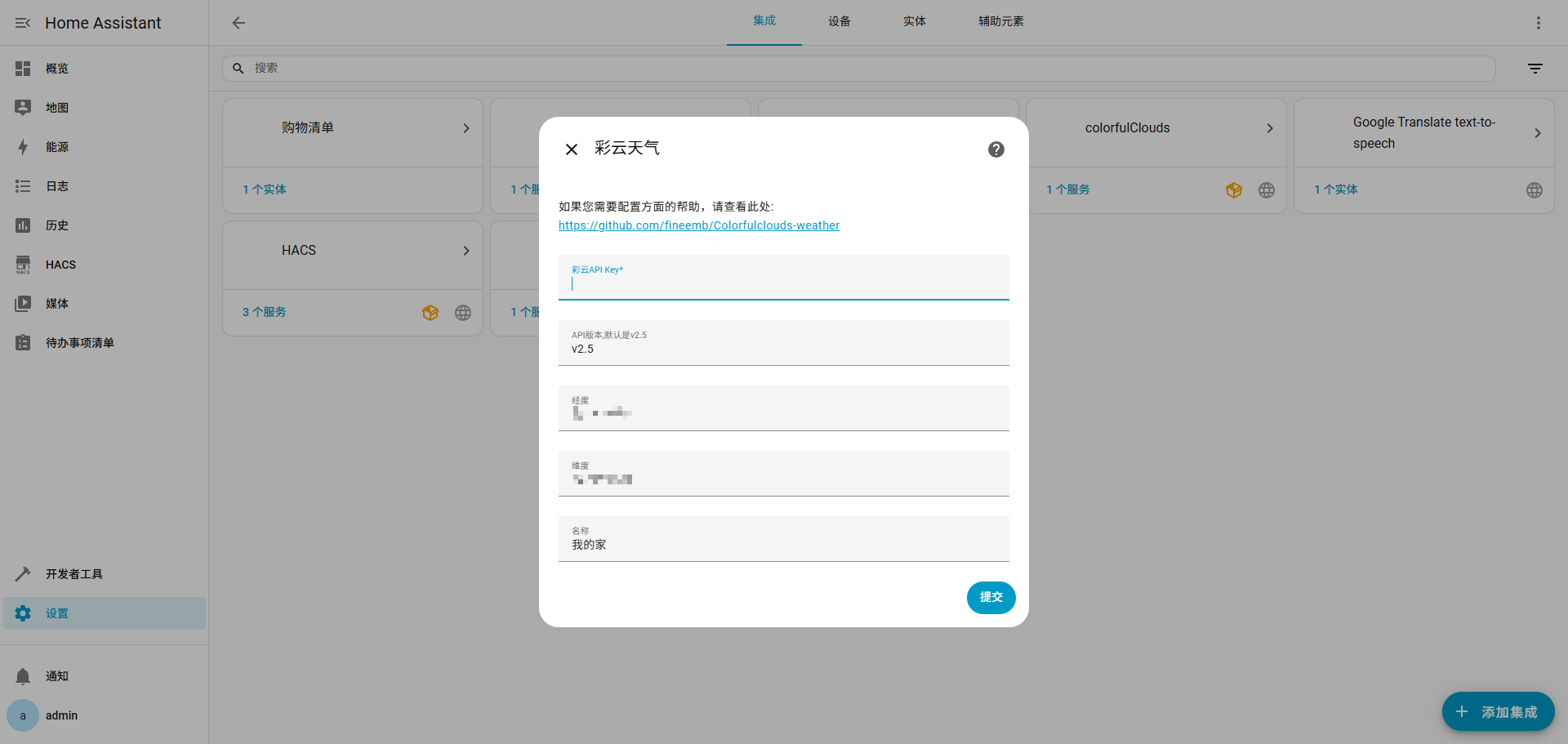Open the 媒体 section icon

pyautogui.click(x=22, y=303)
